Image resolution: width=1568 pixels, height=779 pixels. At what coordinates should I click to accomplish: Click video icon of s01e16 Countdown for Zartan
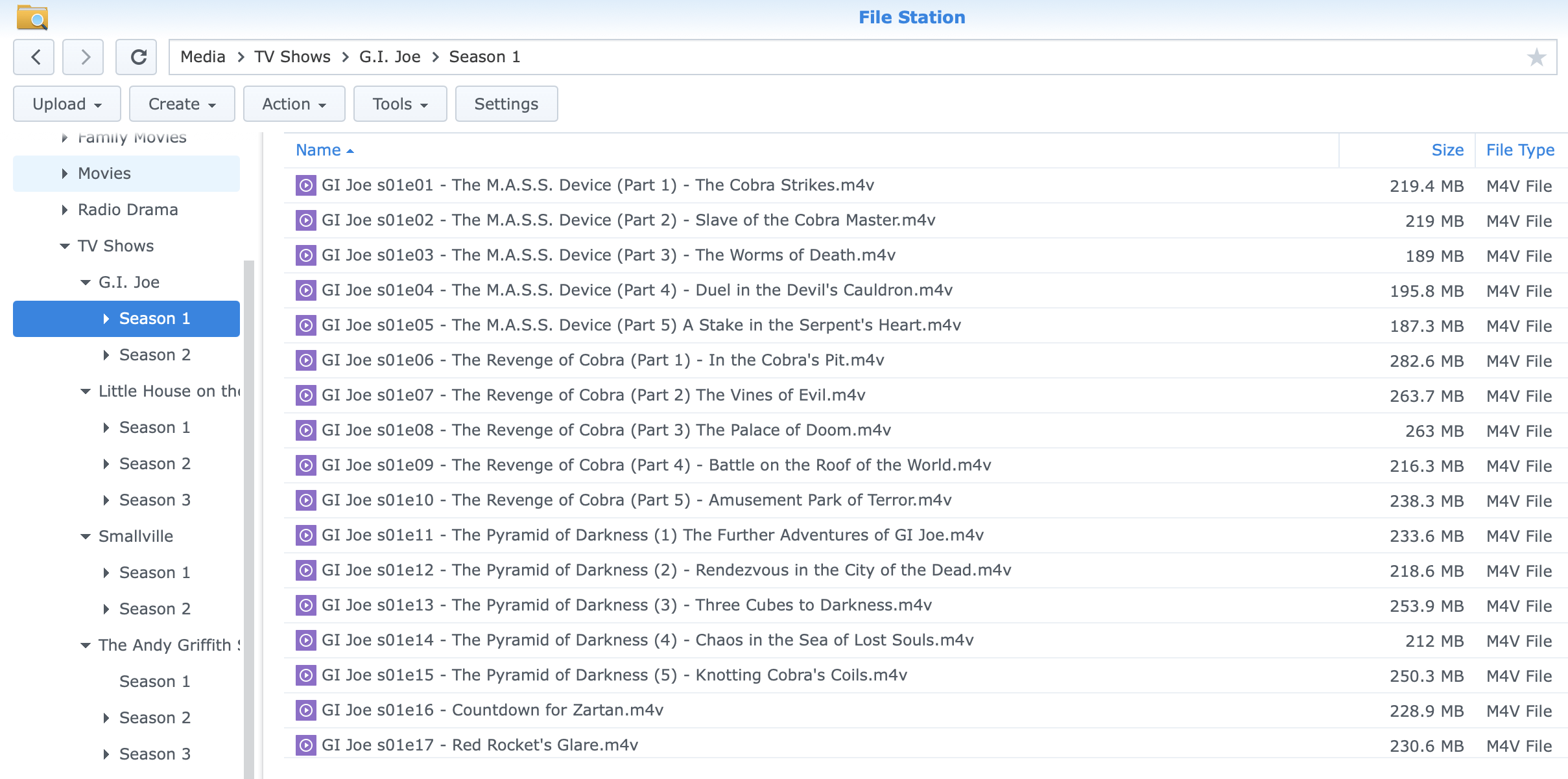[306, 710]
